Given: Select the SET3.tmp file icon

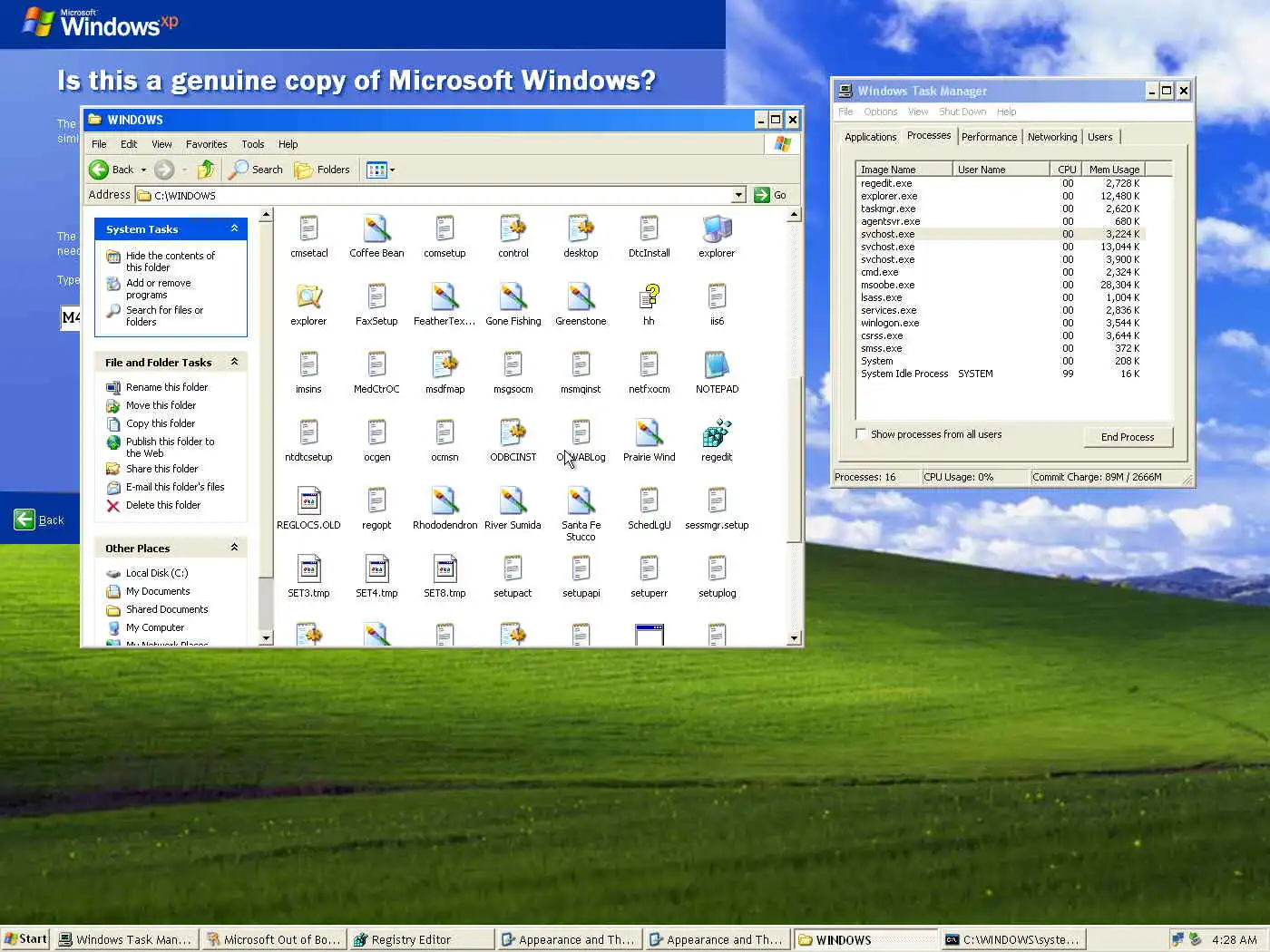Looking at the screenshot, I should [x=308, y=568].
